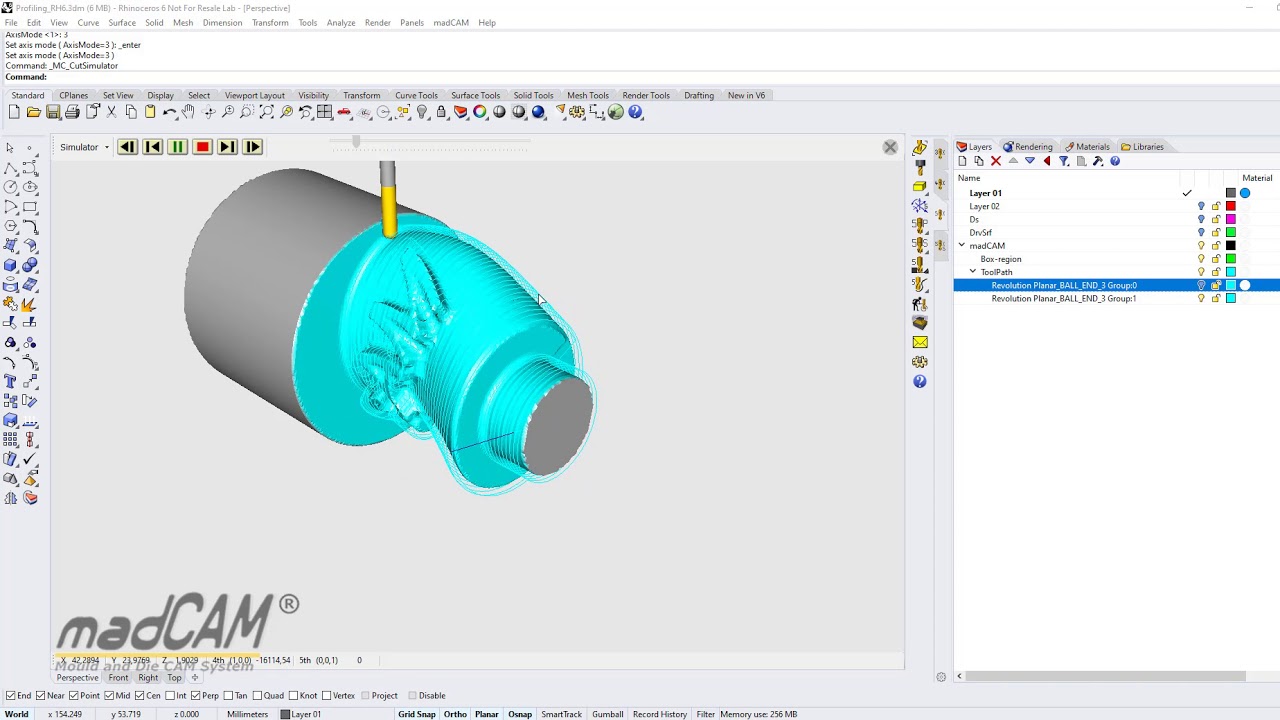Close the simulator viewport with X
Screen dimensions: 1280x720
coord(890,147)
